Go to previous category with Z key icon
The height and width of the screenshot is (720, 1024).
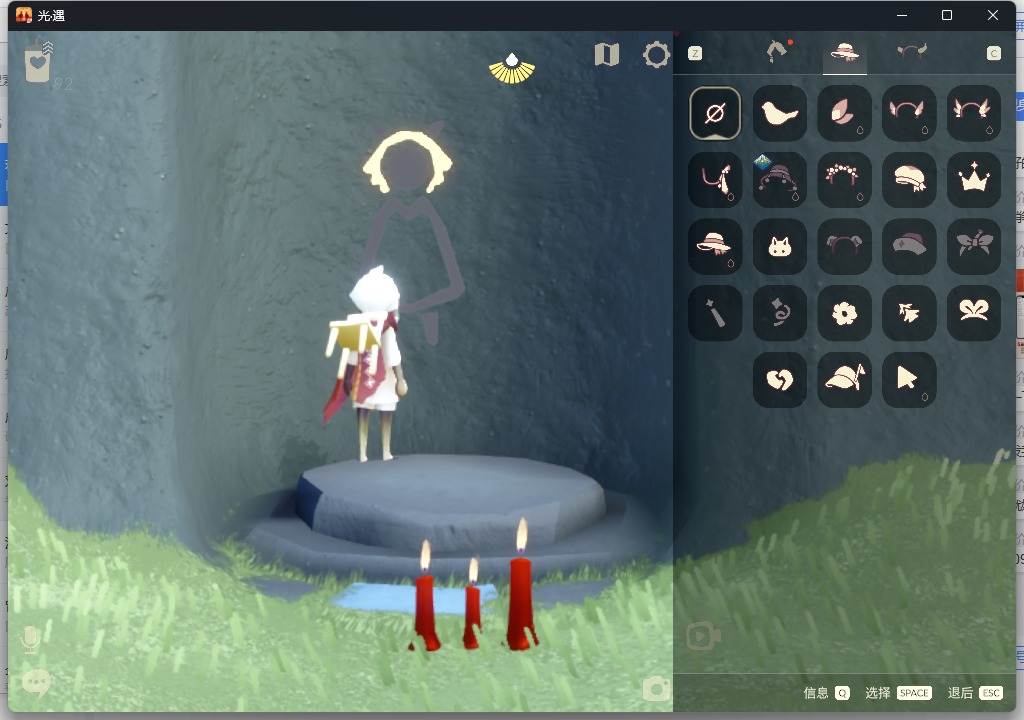click(x=695, y=54)
